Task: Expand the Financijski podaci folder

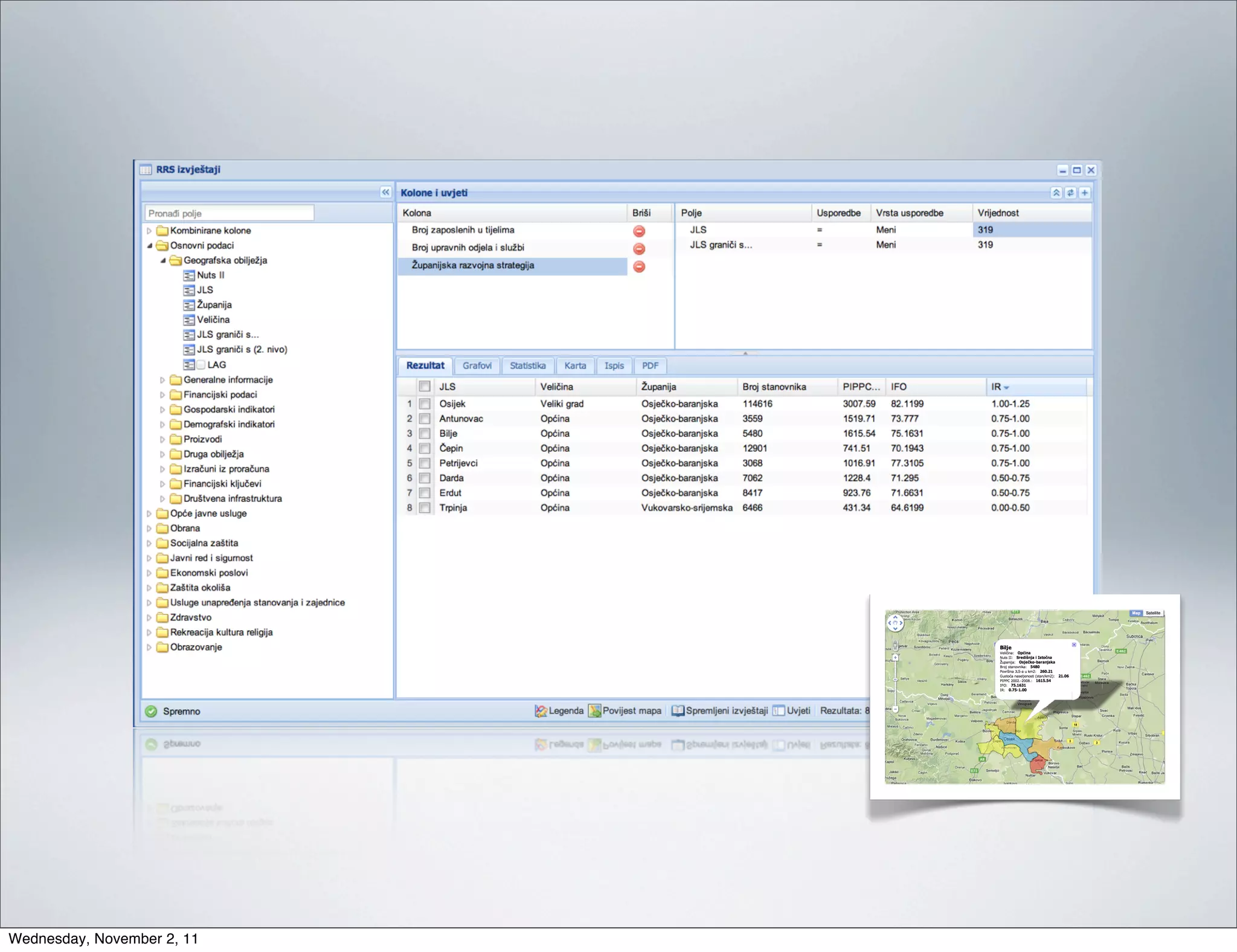Action: 162,395
